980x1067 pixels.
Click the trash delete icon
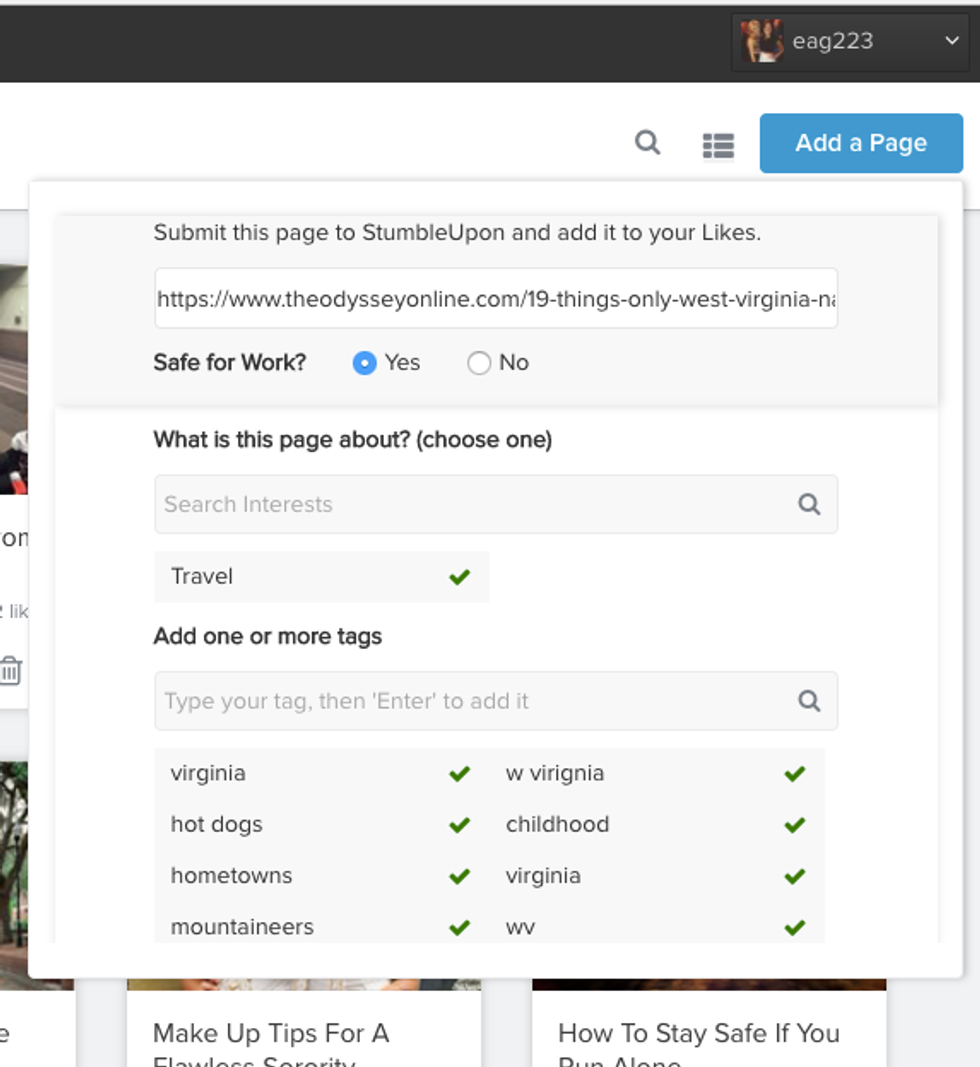click(10, 670)
